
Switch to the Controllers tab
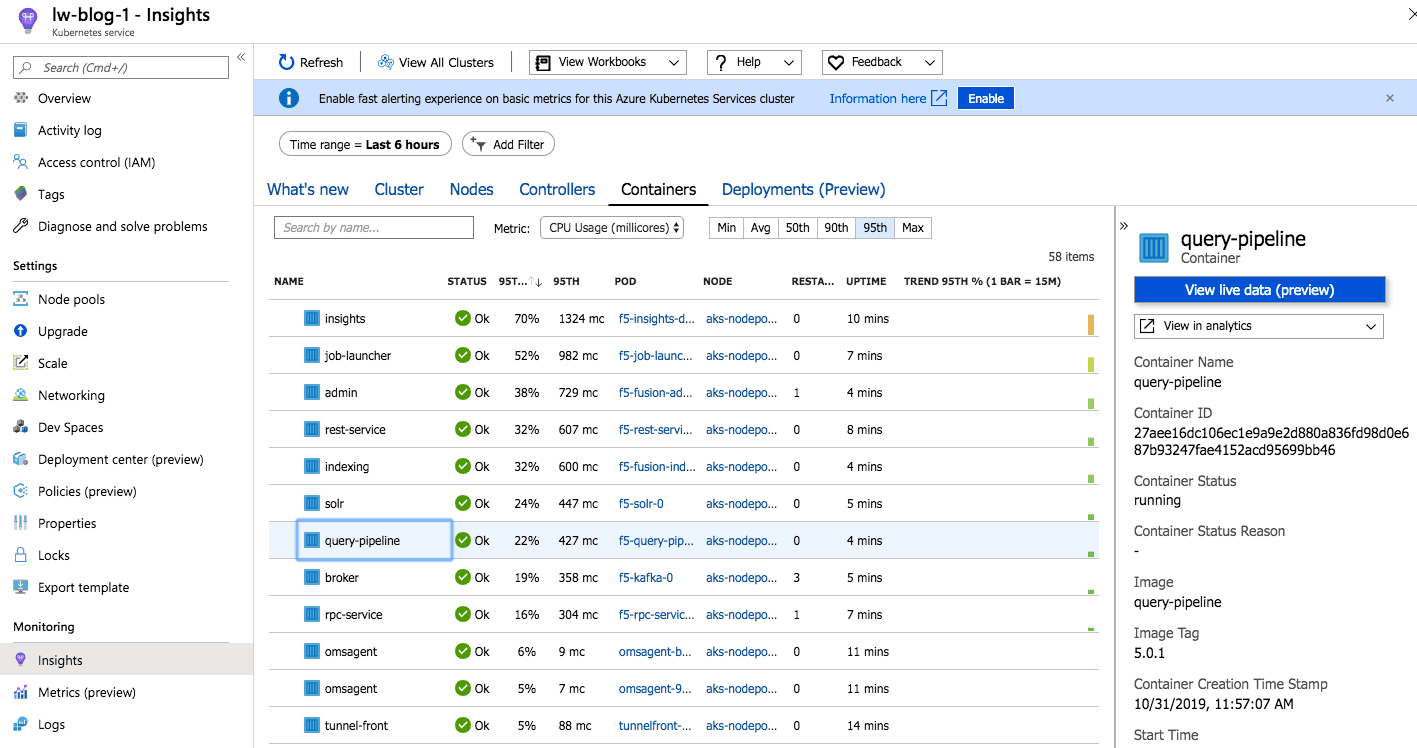(557, 189)
